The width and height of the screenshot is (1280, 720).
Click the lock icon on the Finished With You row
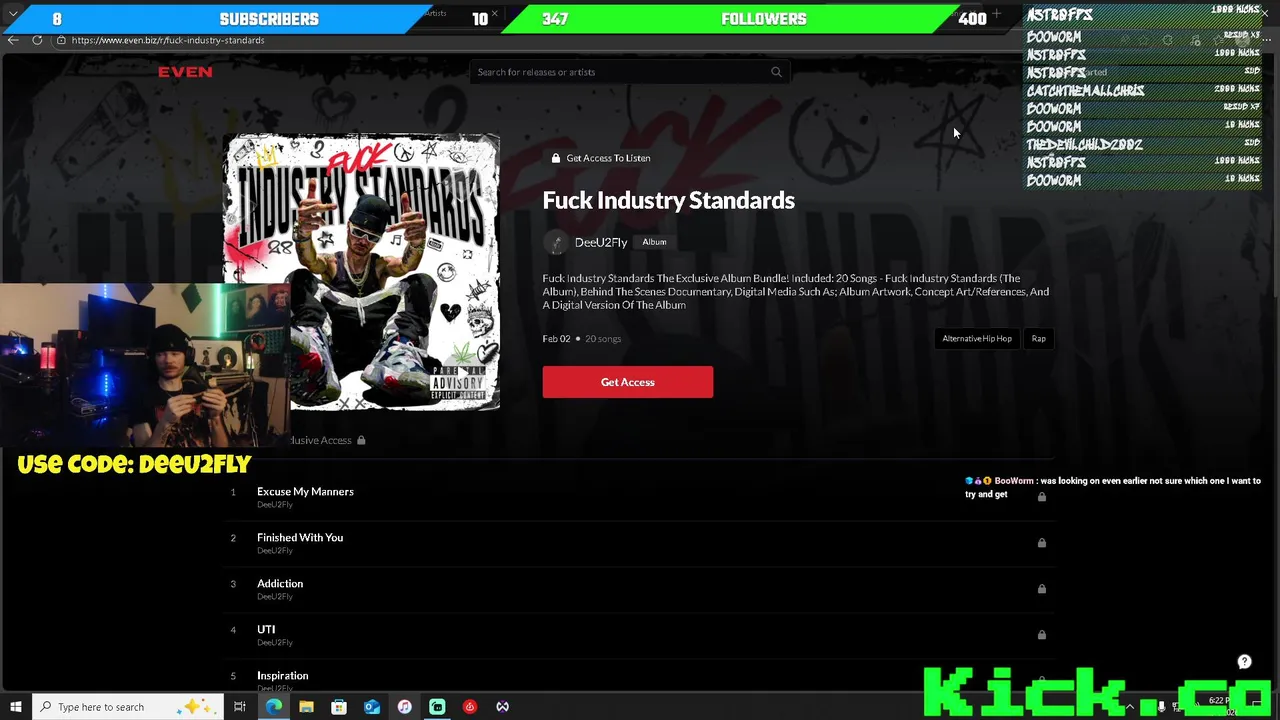pos(1042,543)
